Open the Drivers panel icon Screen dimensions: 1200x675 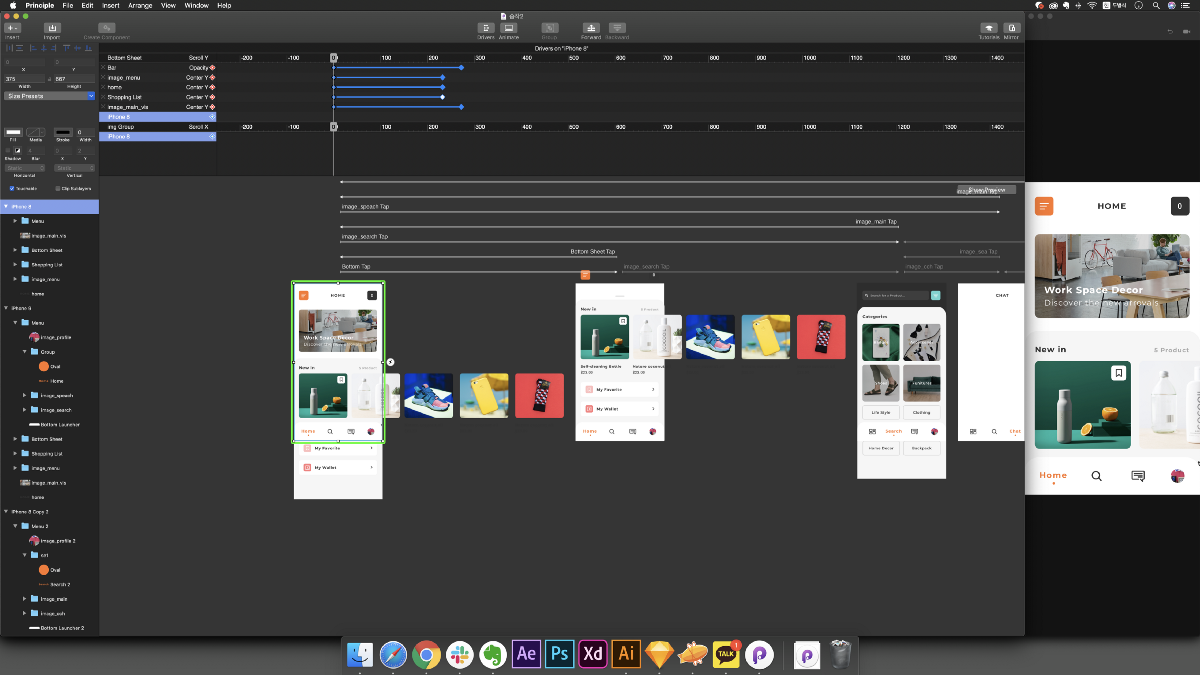(485, 28)
